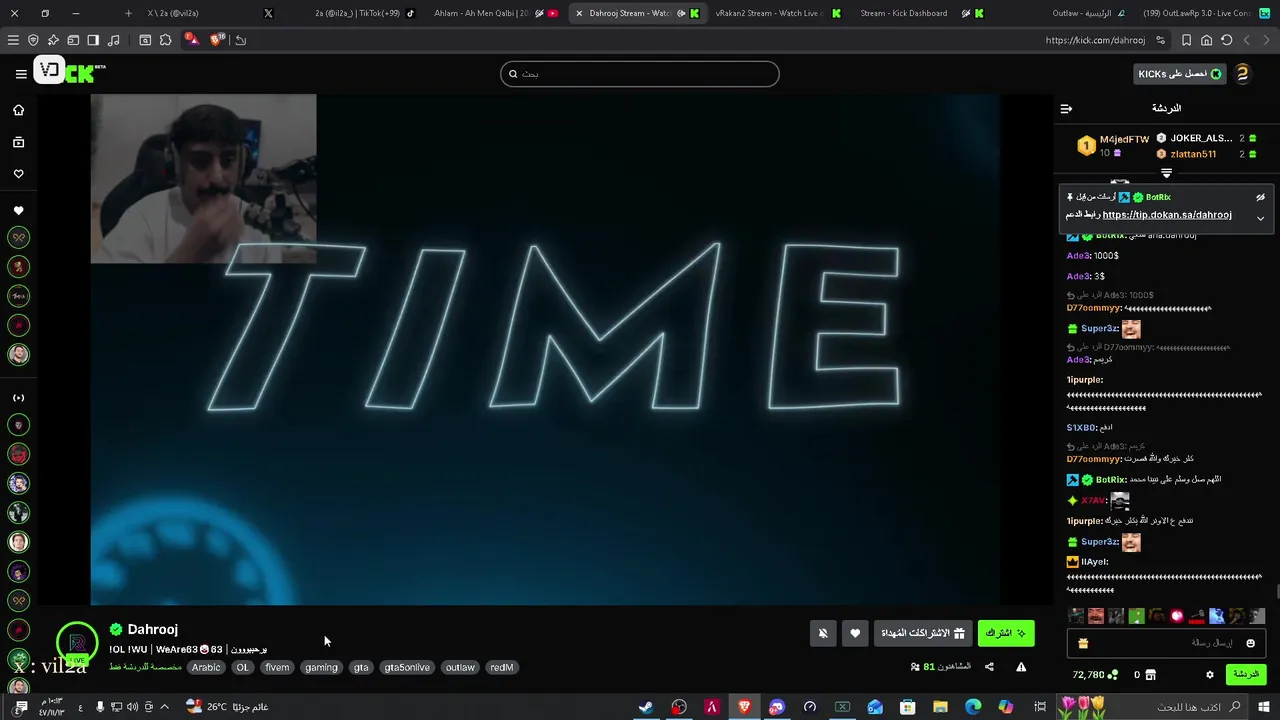Click the search field on Kick
Screen dimensions: 1280x720
640,74
